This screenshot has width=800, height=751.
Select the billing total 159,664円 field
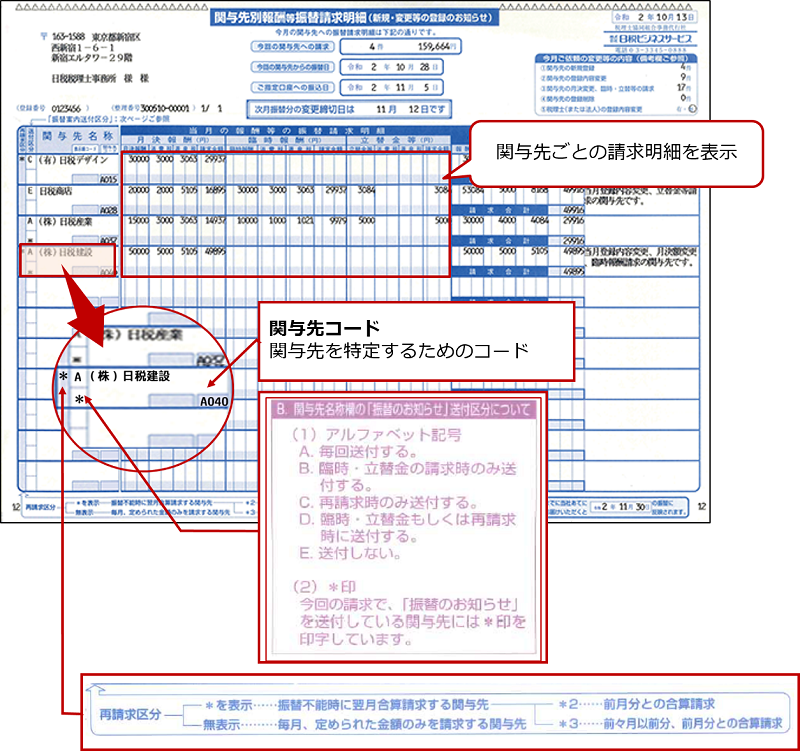[401, 46]
